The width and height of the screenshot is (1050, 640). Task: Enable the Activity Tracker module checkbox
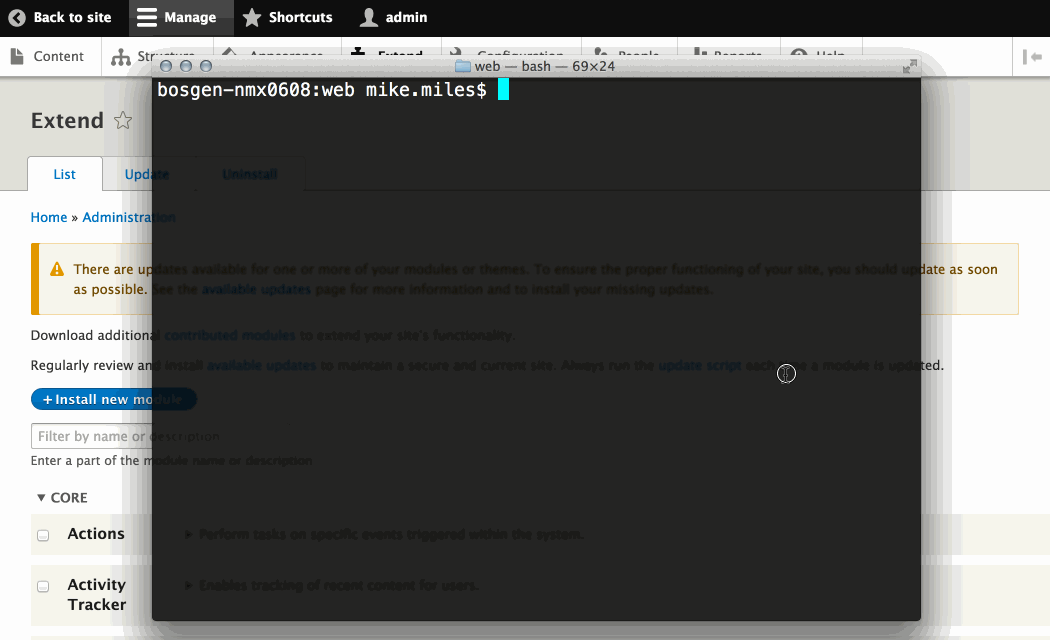tap(43, 586)
